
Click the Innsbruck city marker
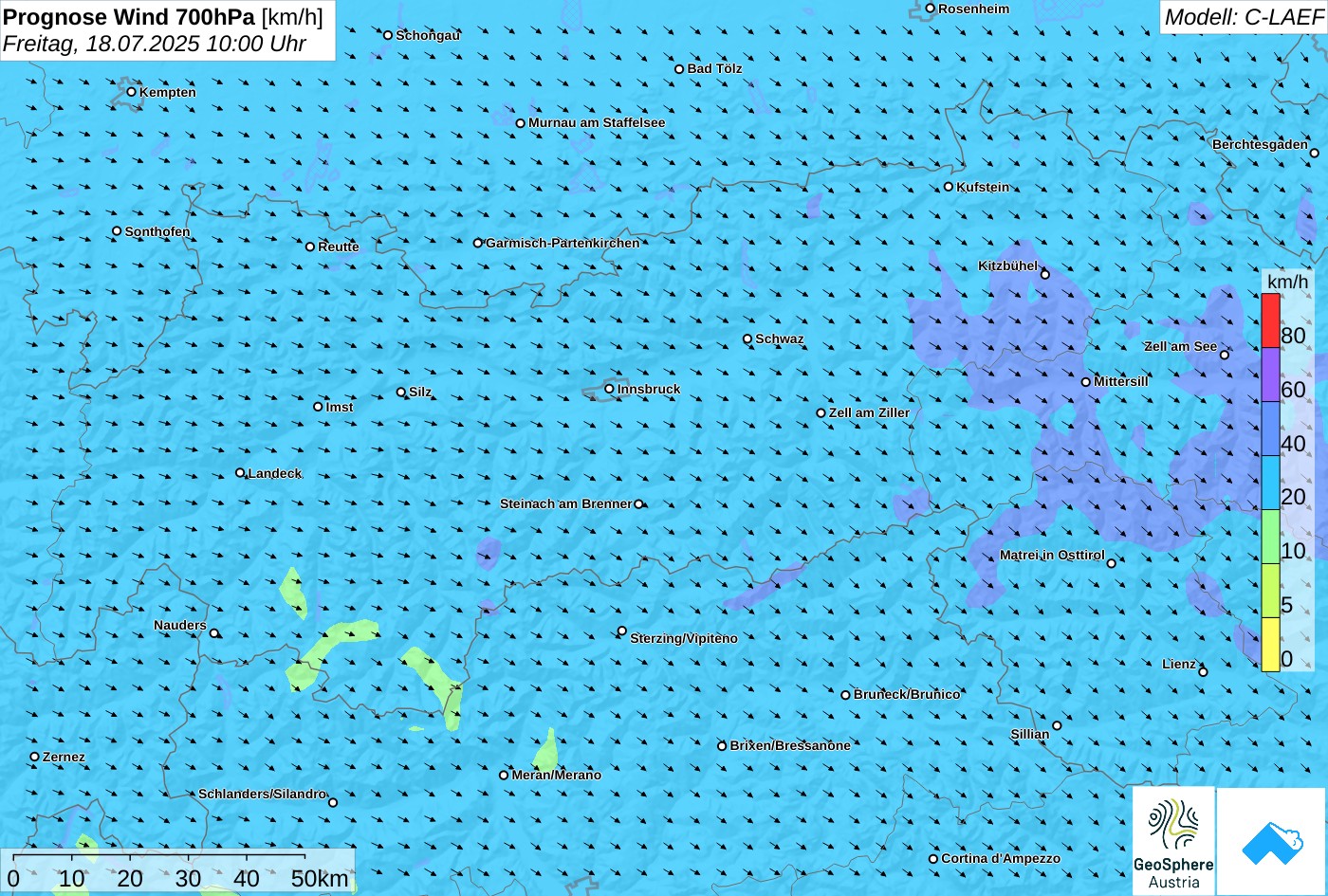pos(609,389)
